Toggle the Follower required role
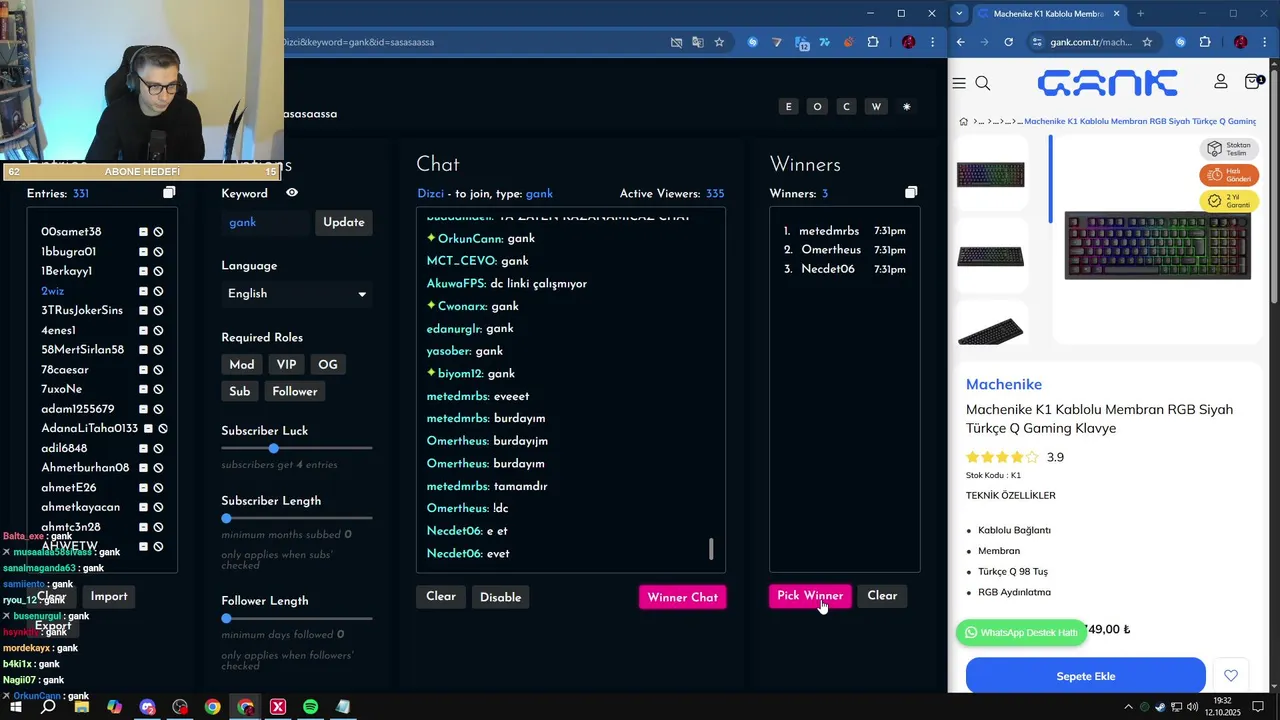Screen dimensions: 1280x720 pyautogui.click(x=295, y=392)
